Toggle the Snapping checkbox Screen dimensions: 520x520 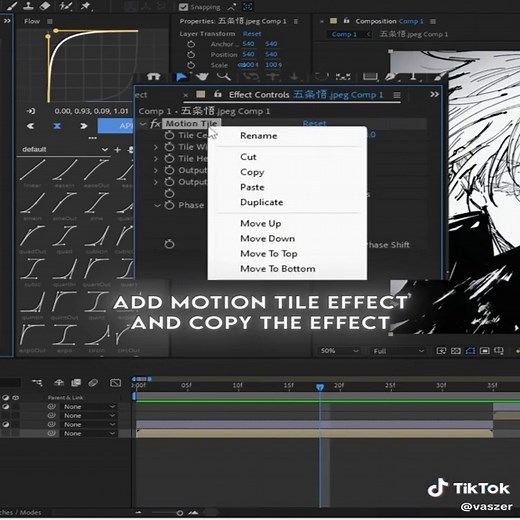coord(183,7)
